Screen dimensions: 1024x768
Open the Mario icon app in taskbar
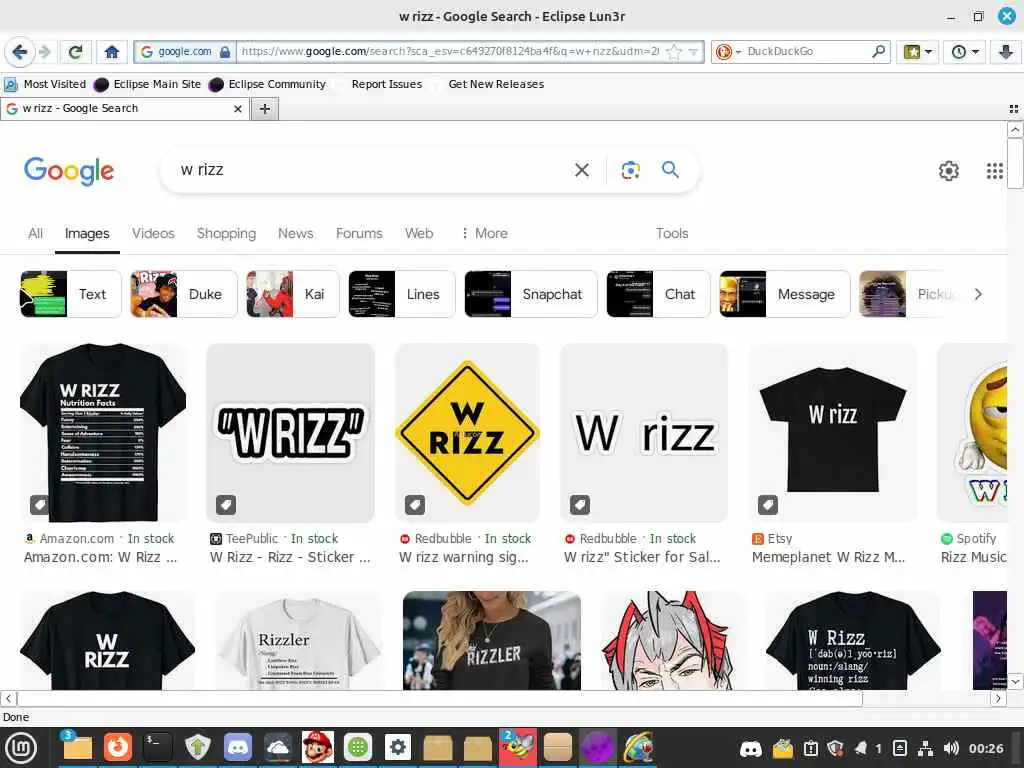click(318, 748)
